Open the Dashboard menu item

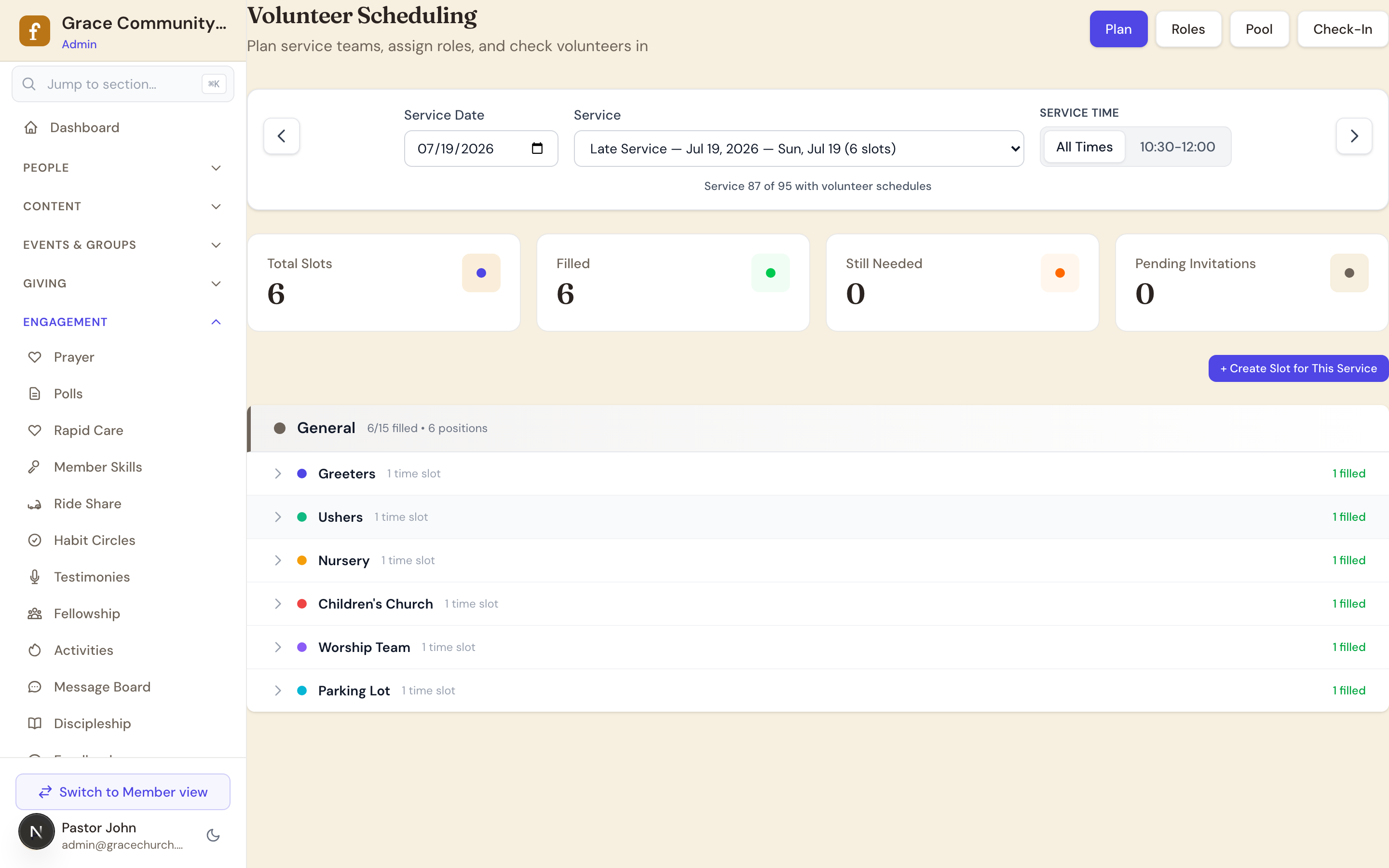tap(122, 127)
